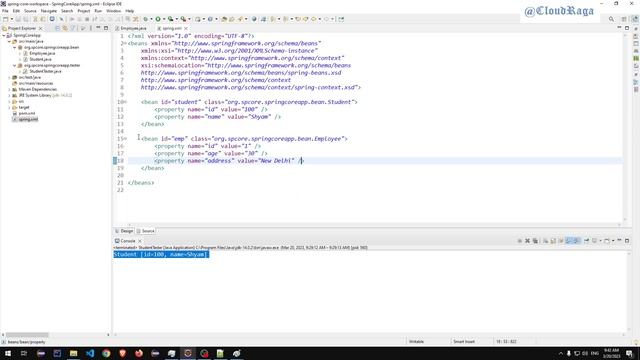Open the Open Console dropdown arrow
This screenshot has height=360, width=640.
pos(613,241)
